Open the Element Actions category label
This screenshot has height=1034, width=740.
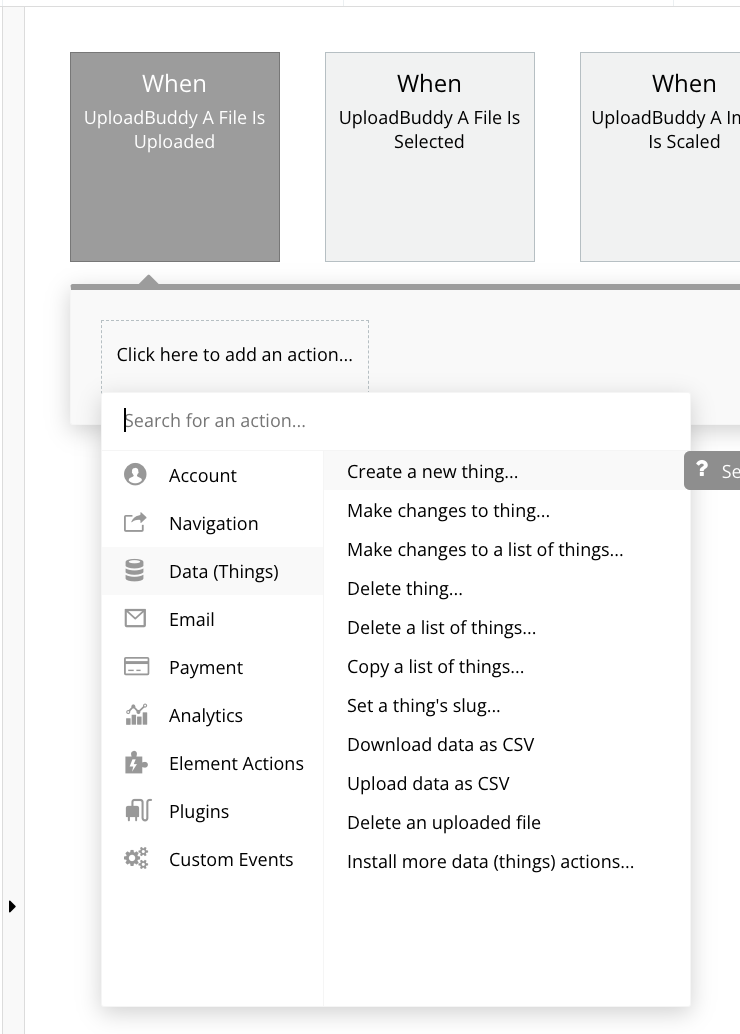[236, 764]
